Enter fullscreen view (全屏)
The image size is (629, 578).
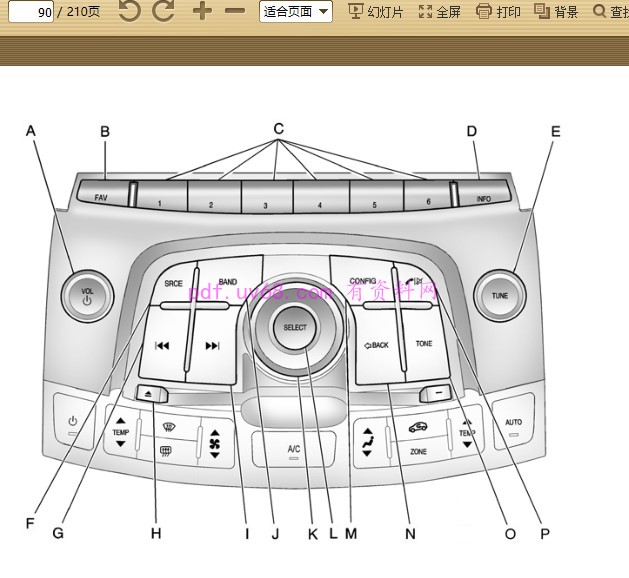click(440, 12)
